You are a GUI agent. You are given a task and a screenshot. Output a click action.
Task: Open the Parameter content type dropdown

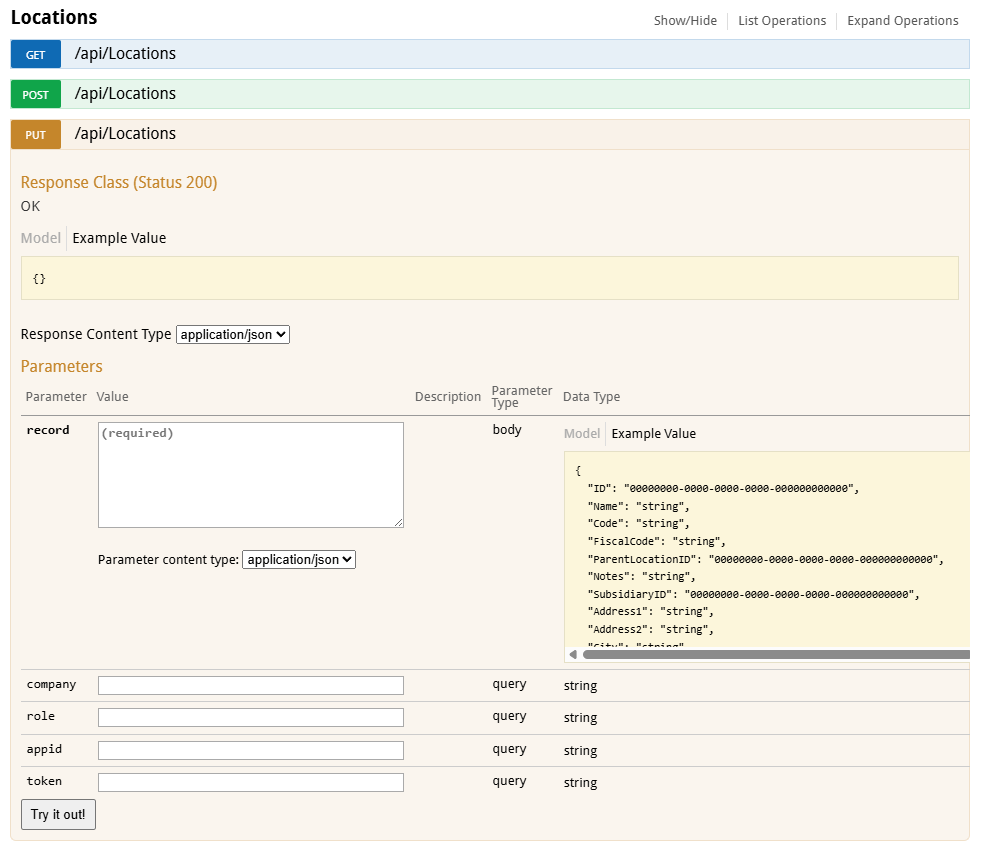click(x=298, y=560)
